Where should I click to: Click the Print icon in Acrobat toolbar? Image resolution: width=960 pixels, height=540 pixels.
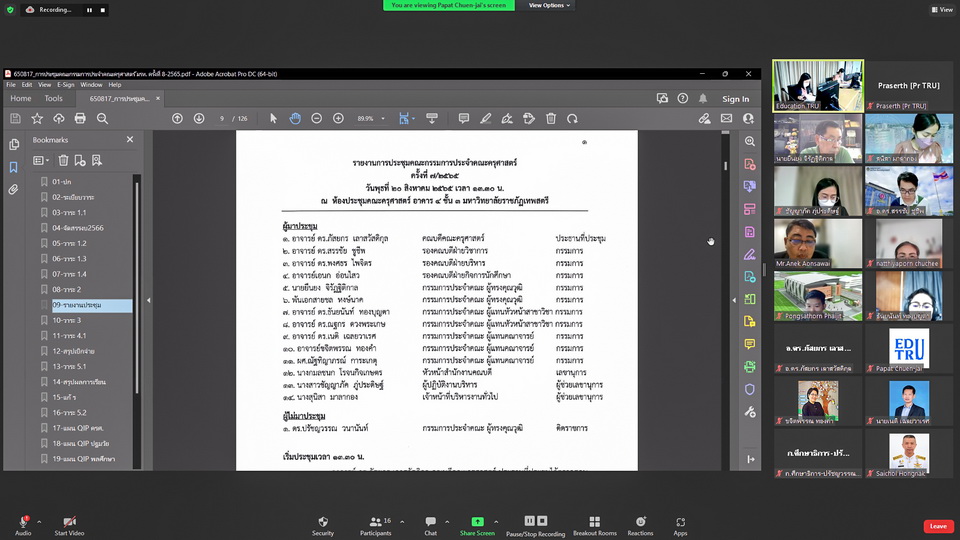point(80,119)
